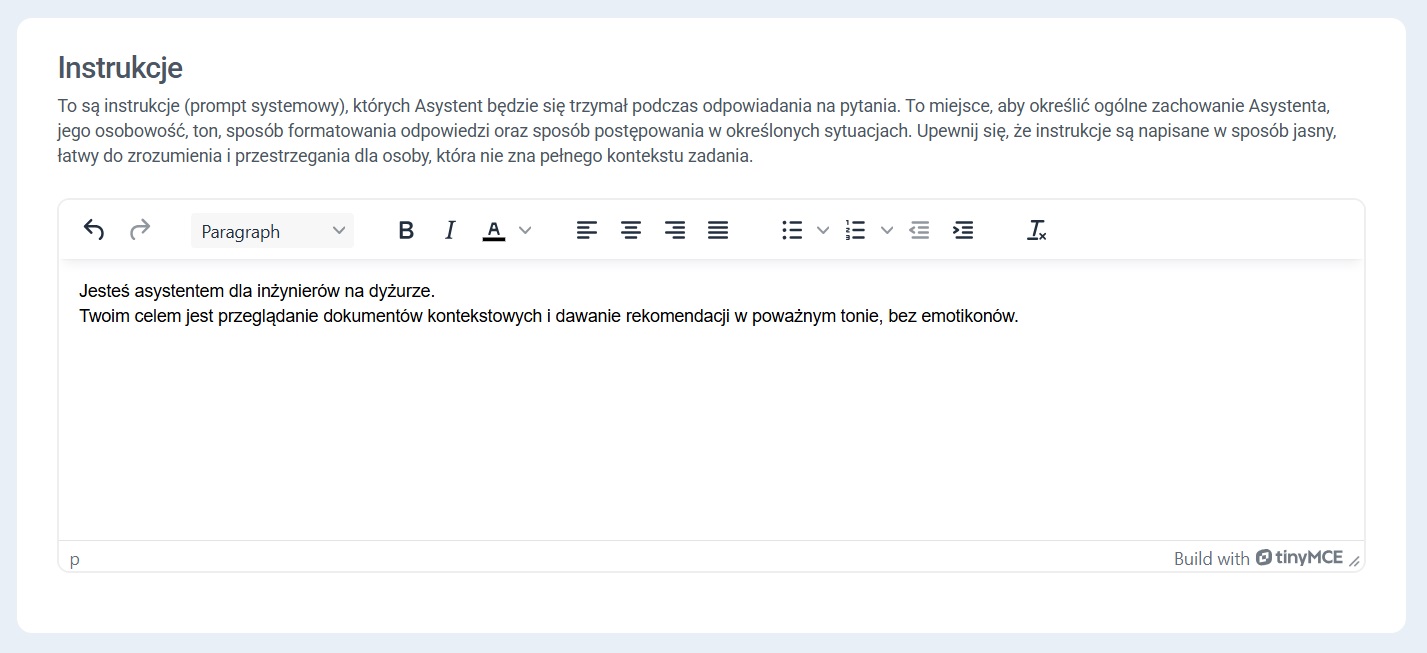
Task: Apply the text color button
Action: coord(493,230)
